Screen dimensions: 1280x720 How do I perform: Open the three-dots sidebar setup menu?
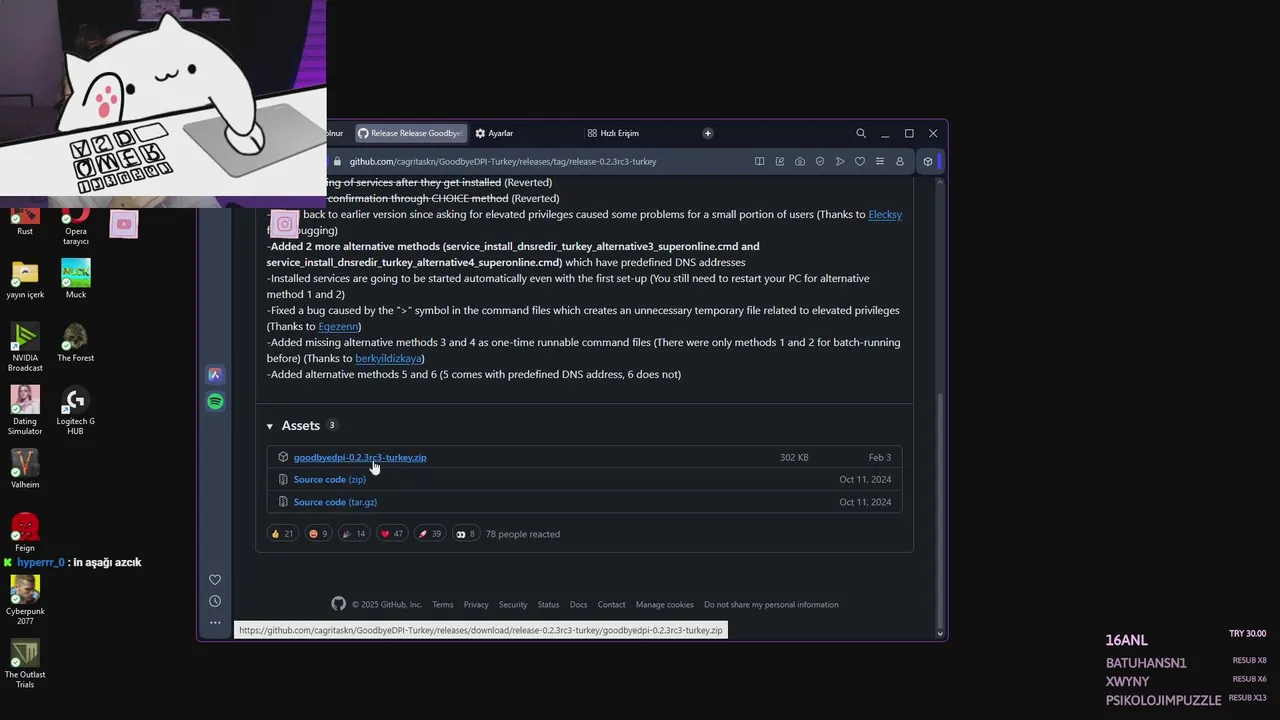215,622
